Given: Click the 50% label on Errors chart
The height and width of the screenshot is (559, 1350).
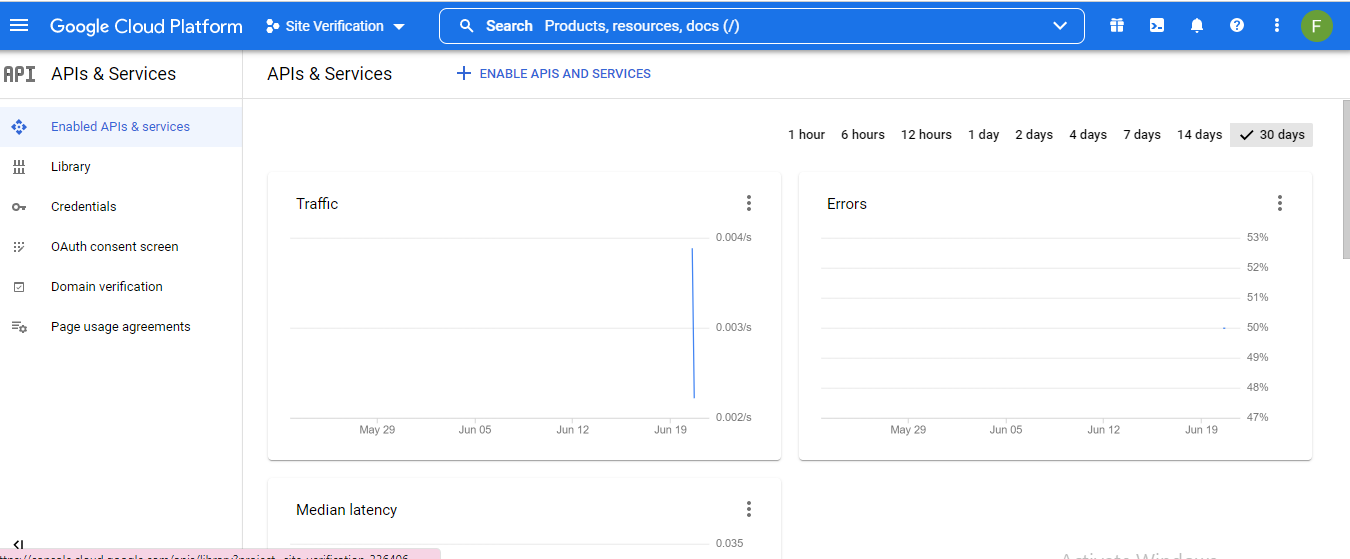Looking at the screenshot, I should tap(1257, 327).
